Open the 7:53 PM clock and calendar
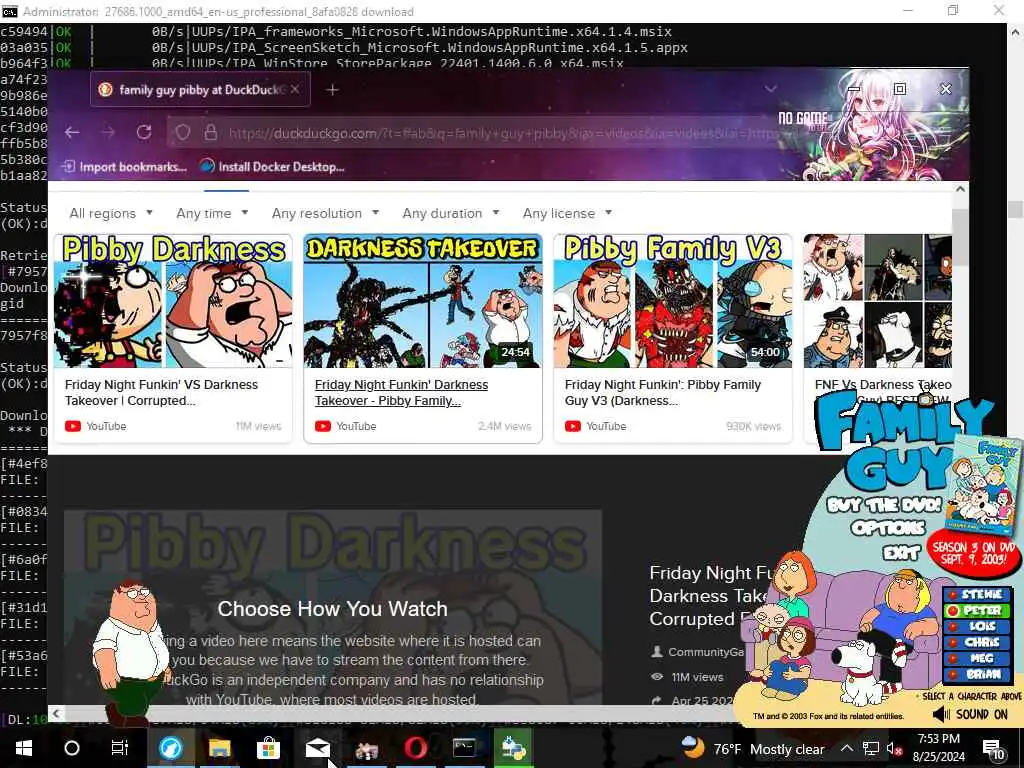The height and width of the screenshot is (768, 1024). point(938,748)
